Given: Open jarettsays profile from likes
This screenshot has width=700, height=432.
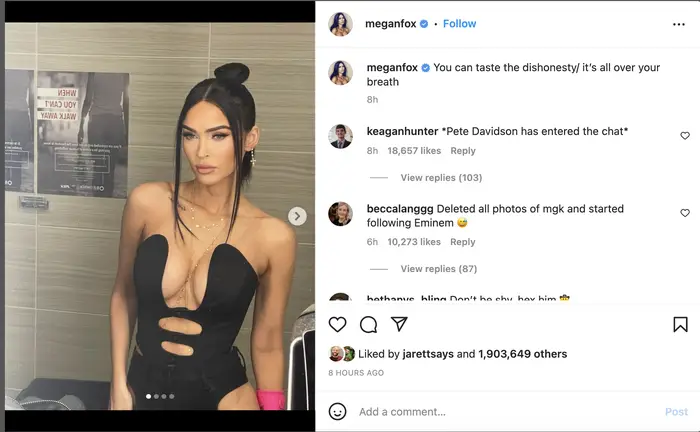Looking at the screenshot, I should (x=428, y=354).
